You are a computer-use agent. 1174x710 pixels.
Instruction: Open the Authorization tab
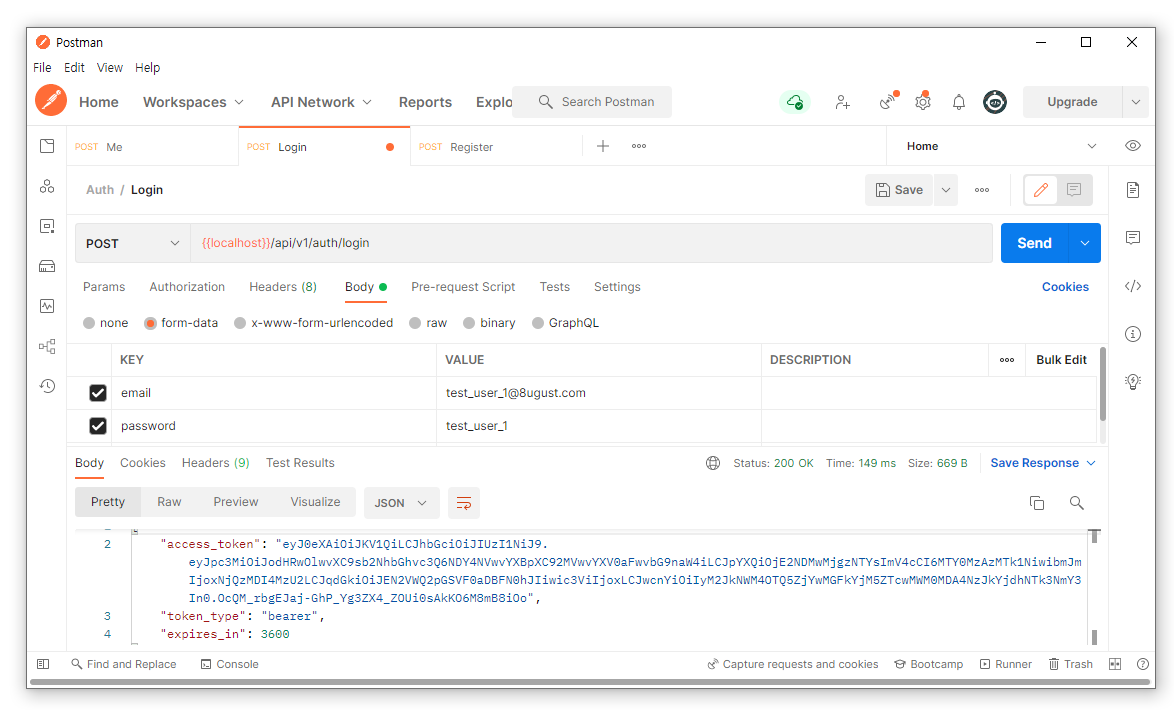187,287
